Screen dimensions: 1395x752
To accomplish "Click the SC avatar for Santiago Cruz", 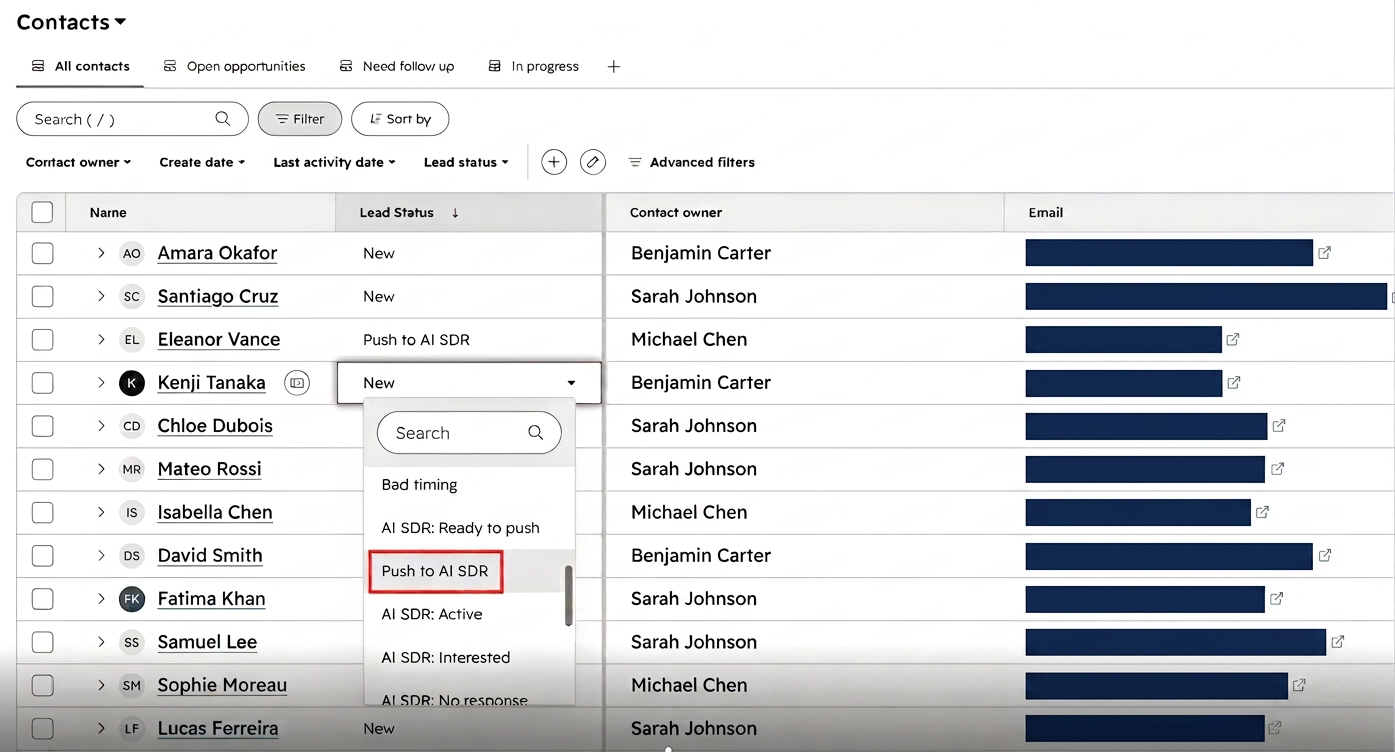I will click(x=132, y=297).
